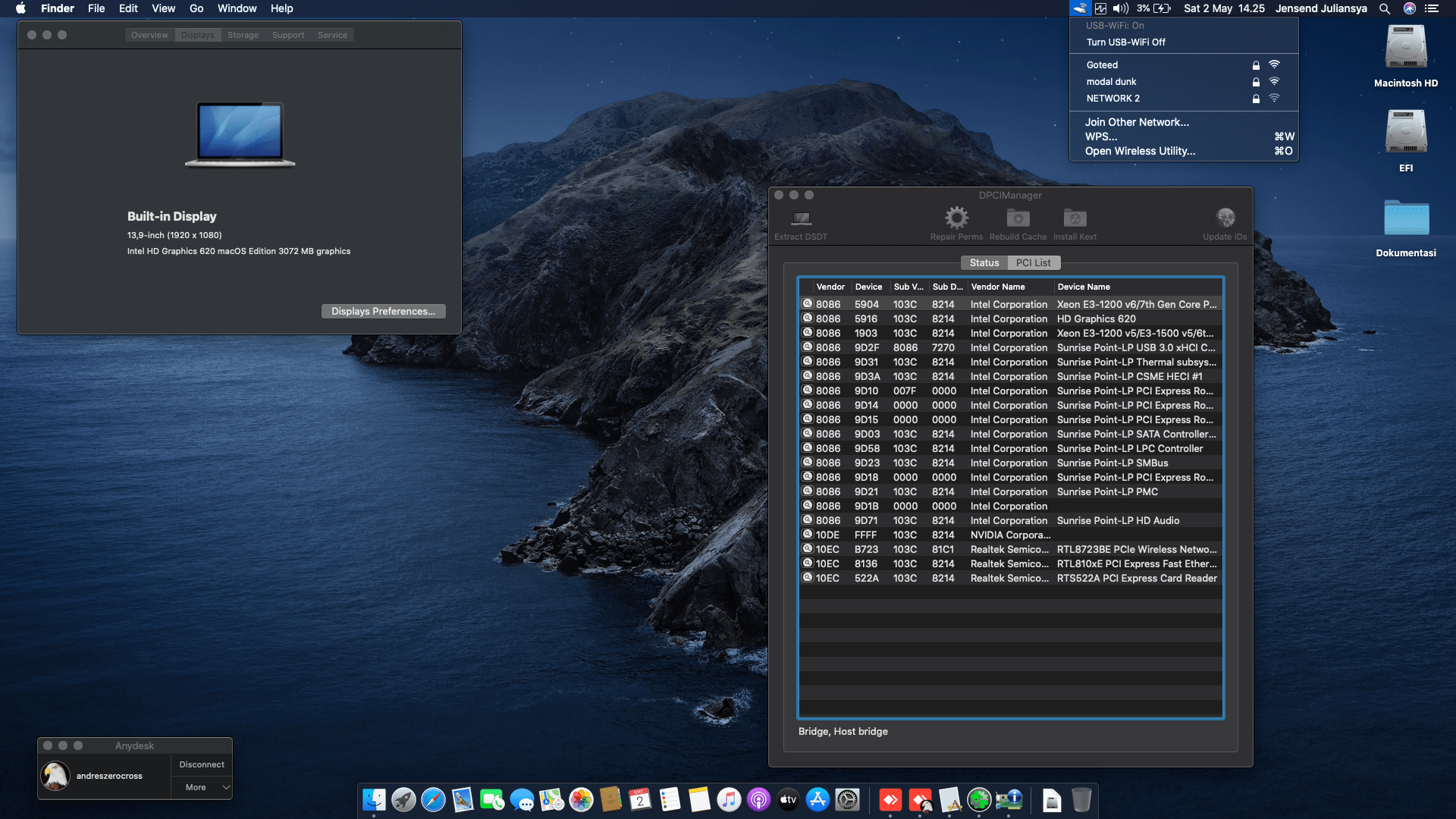1456x819 pixels.
Task: Open Finder from the dock
Action: [374, 799]
